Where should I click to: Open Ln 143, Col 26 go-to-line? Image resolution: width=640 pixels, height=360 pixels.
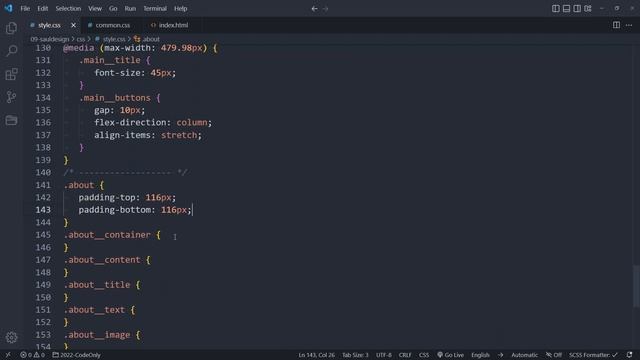click(x=316, y=355)
